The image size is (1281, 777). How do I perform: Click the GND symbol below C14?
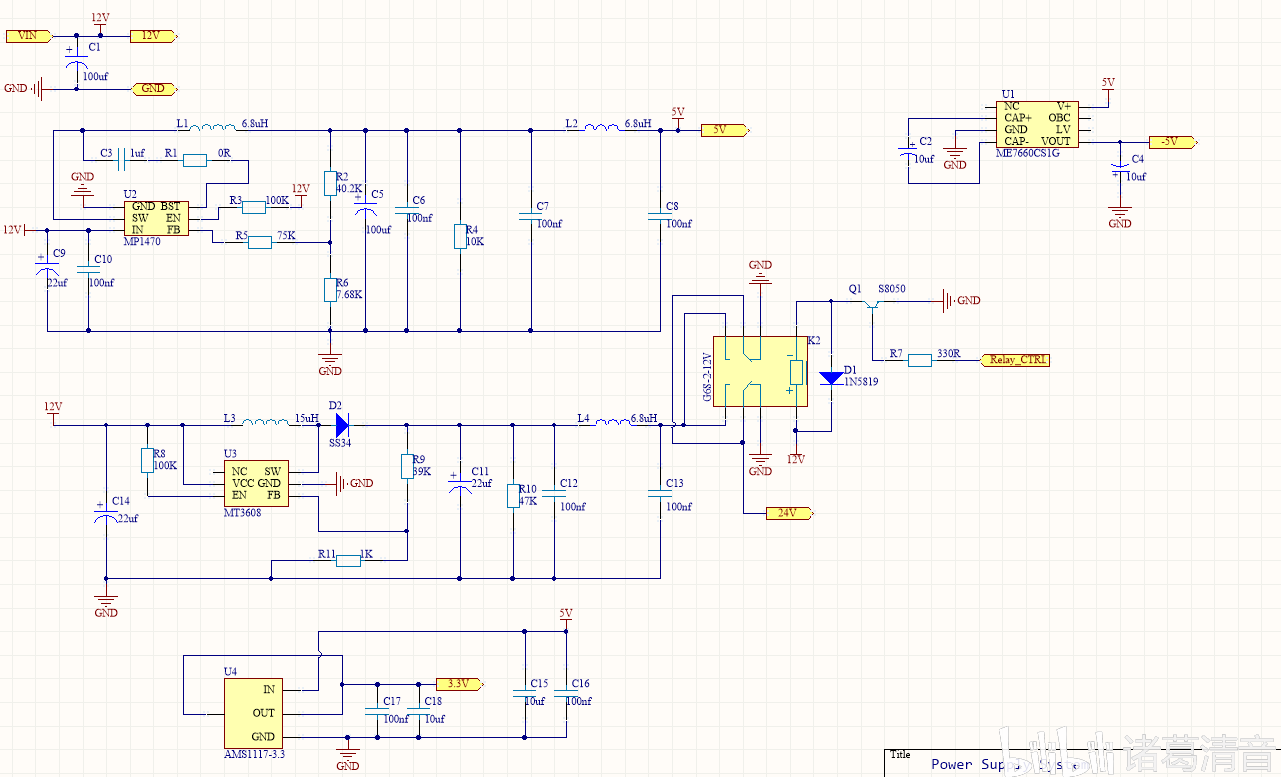coord(106,603)
